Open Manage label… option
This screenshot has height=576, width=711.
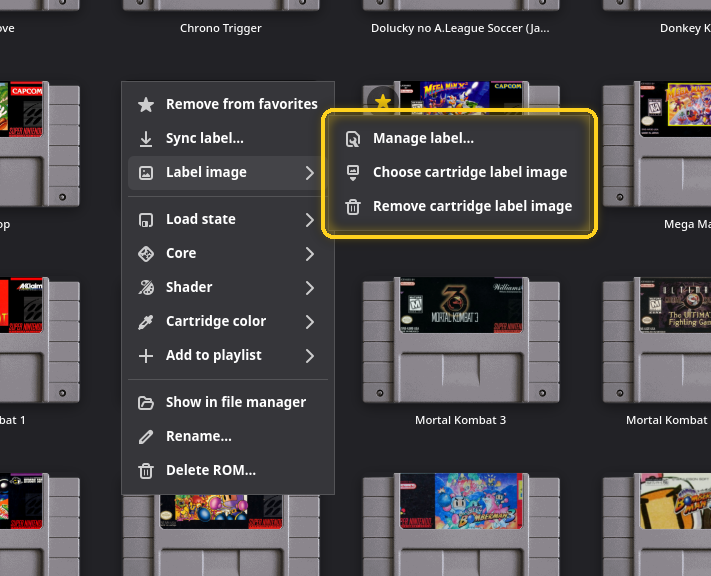(x=459, y=138)
